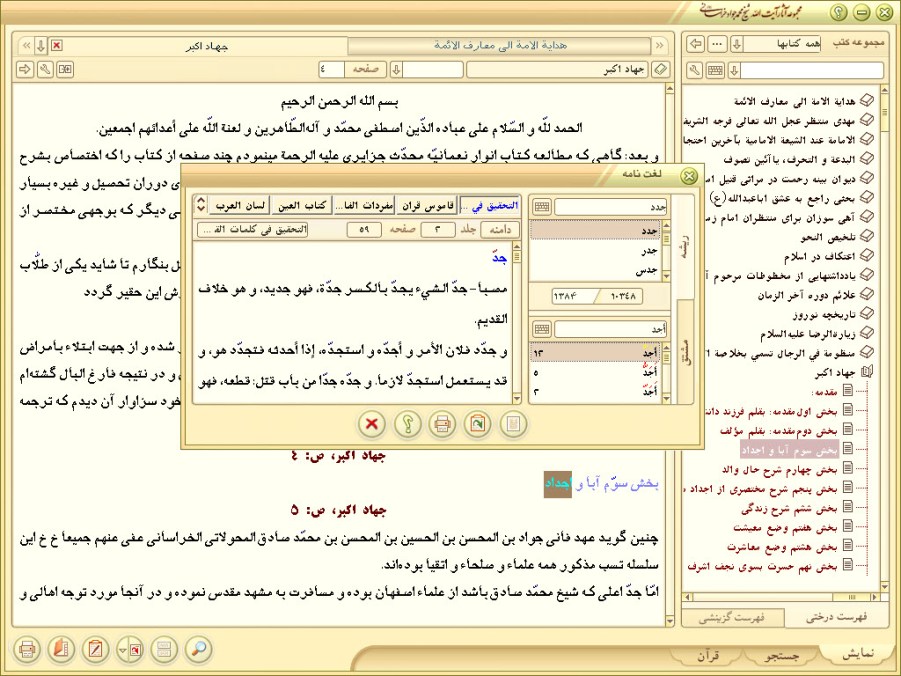The width and height of the screenshot is (901, 676).
Task: Switch to the هداية الامة الى معارف الائمة tab
Action: 500,45
